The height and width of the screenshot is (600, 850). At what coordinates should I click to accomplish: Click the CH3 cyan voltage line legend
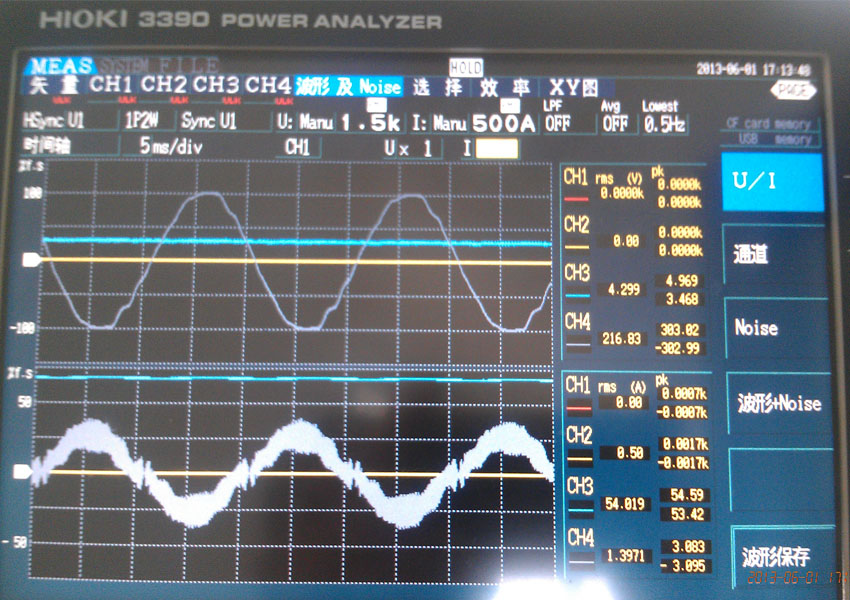coord(577,296)
